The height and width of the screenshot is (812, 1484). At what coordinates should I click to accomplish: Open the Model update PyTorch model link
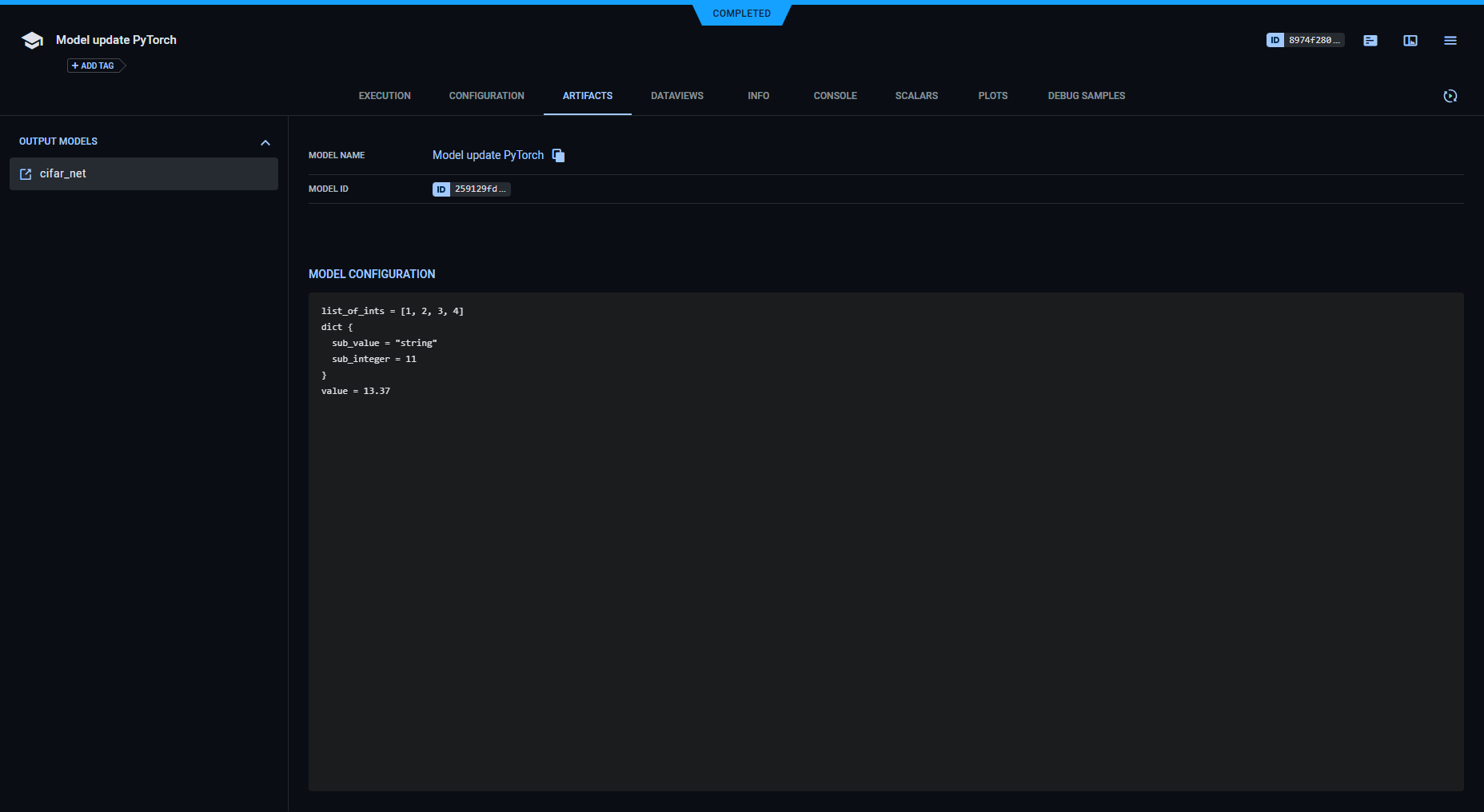tap(488, 155)
